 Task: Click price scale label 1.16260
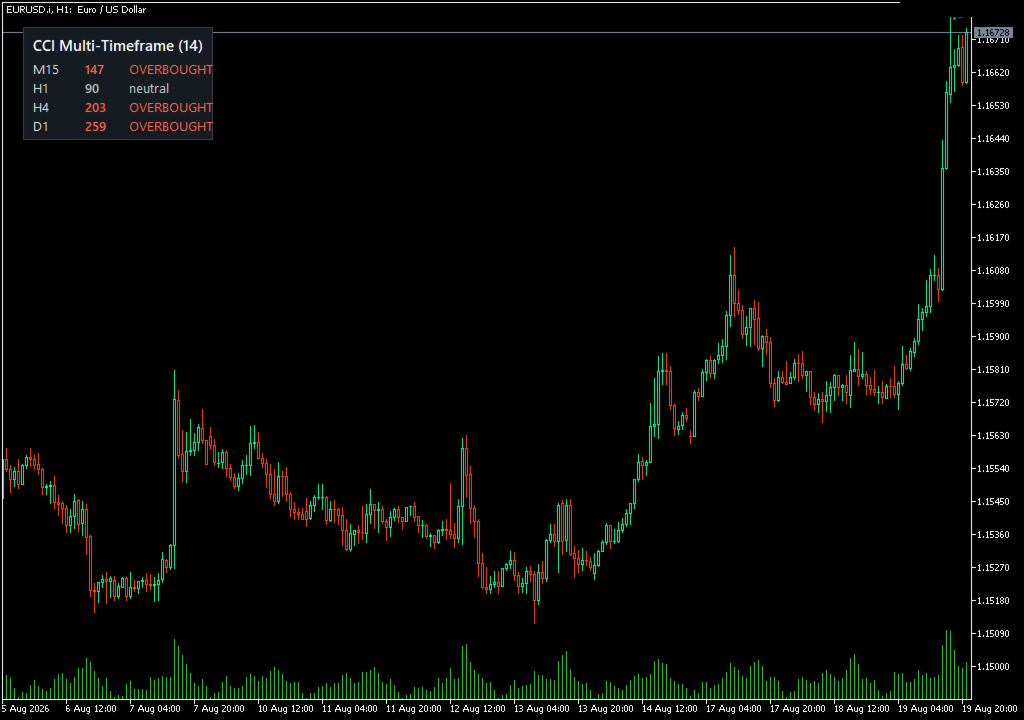(x=993, y=205)
